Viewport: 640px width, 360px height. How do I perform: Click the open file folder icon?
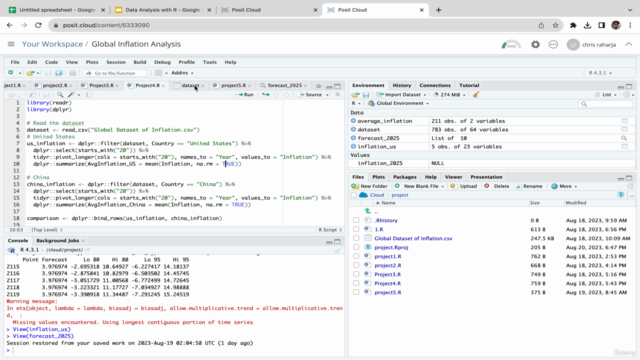pyautogui.click(x=30, y=73)
